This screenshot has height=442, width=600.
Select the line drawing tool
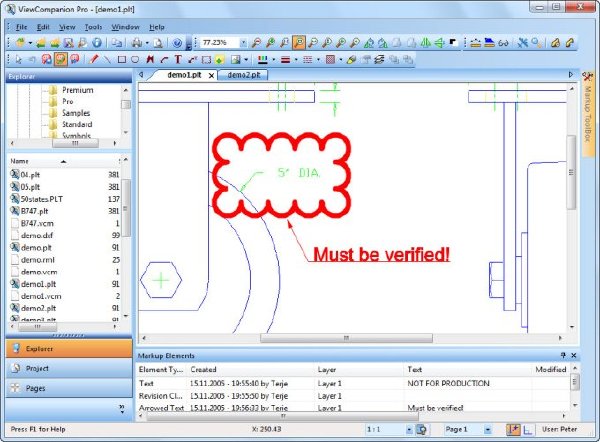coord(108,59)
